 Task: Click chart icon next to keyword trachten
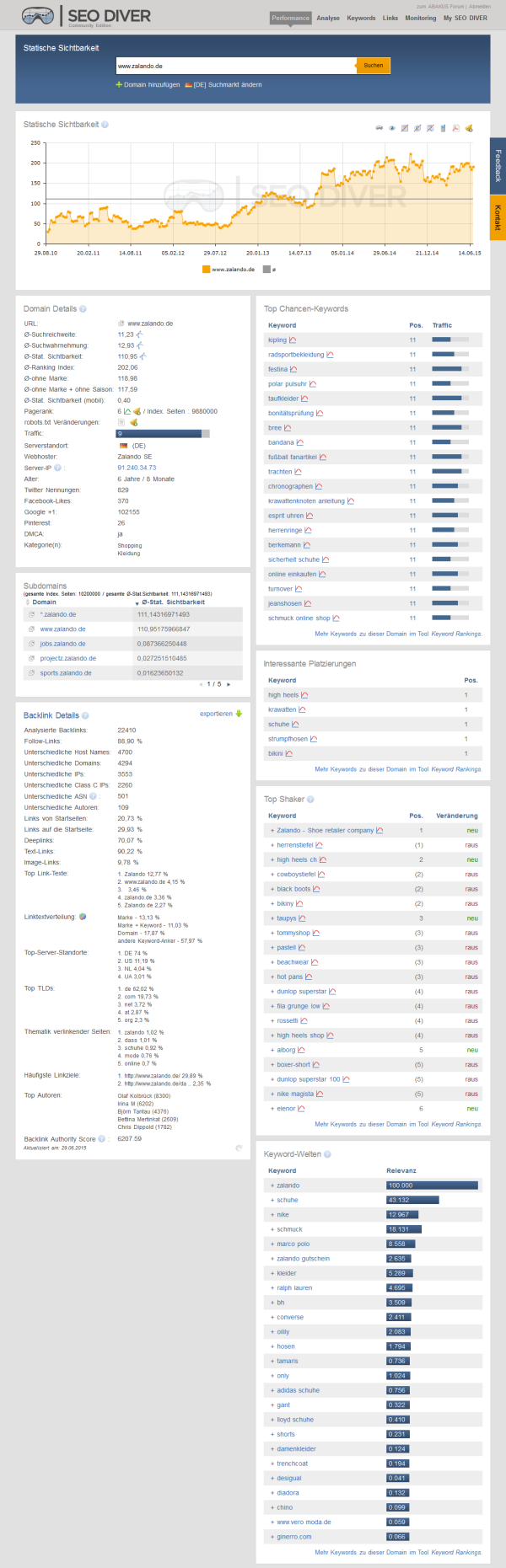pyautogui.click(x=299, y=472)
